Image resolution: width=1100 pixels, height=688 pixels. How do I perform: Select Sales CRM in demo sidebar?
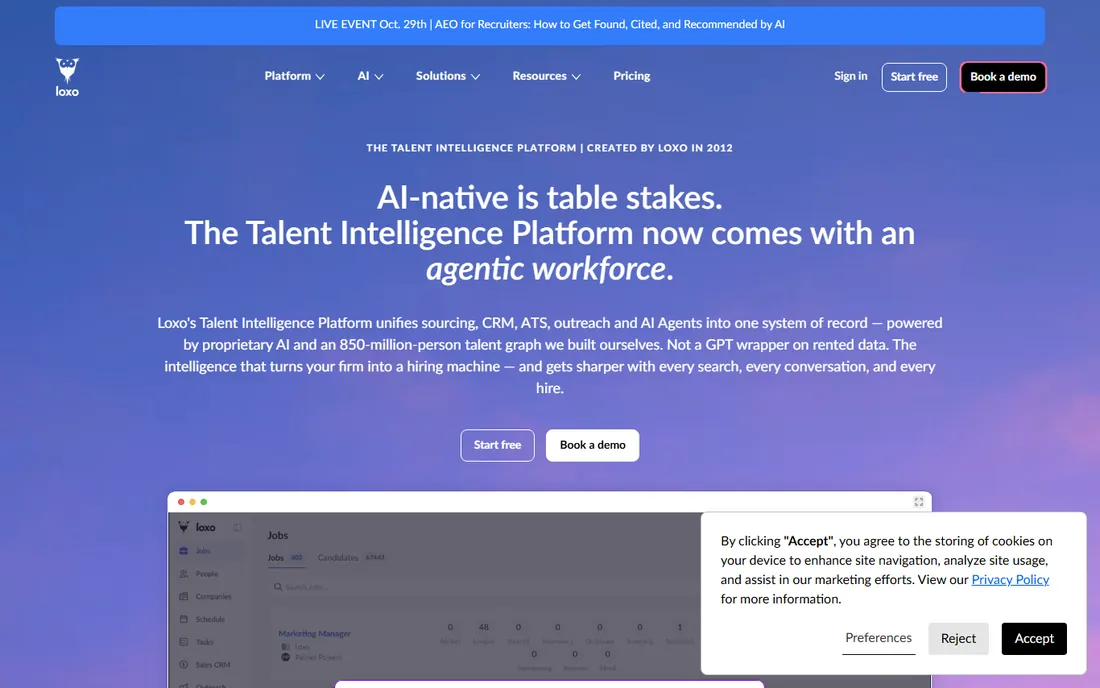213,665
